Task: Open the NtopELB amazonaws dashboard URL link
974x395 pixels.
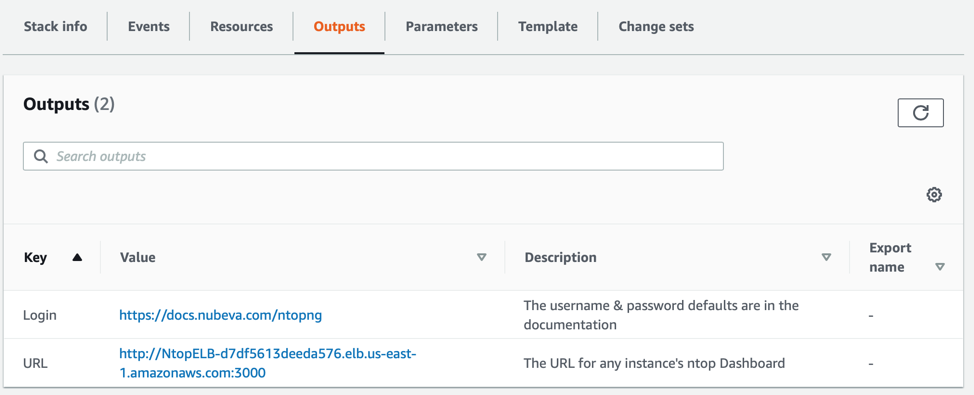Action: click(x=268, y=363)
